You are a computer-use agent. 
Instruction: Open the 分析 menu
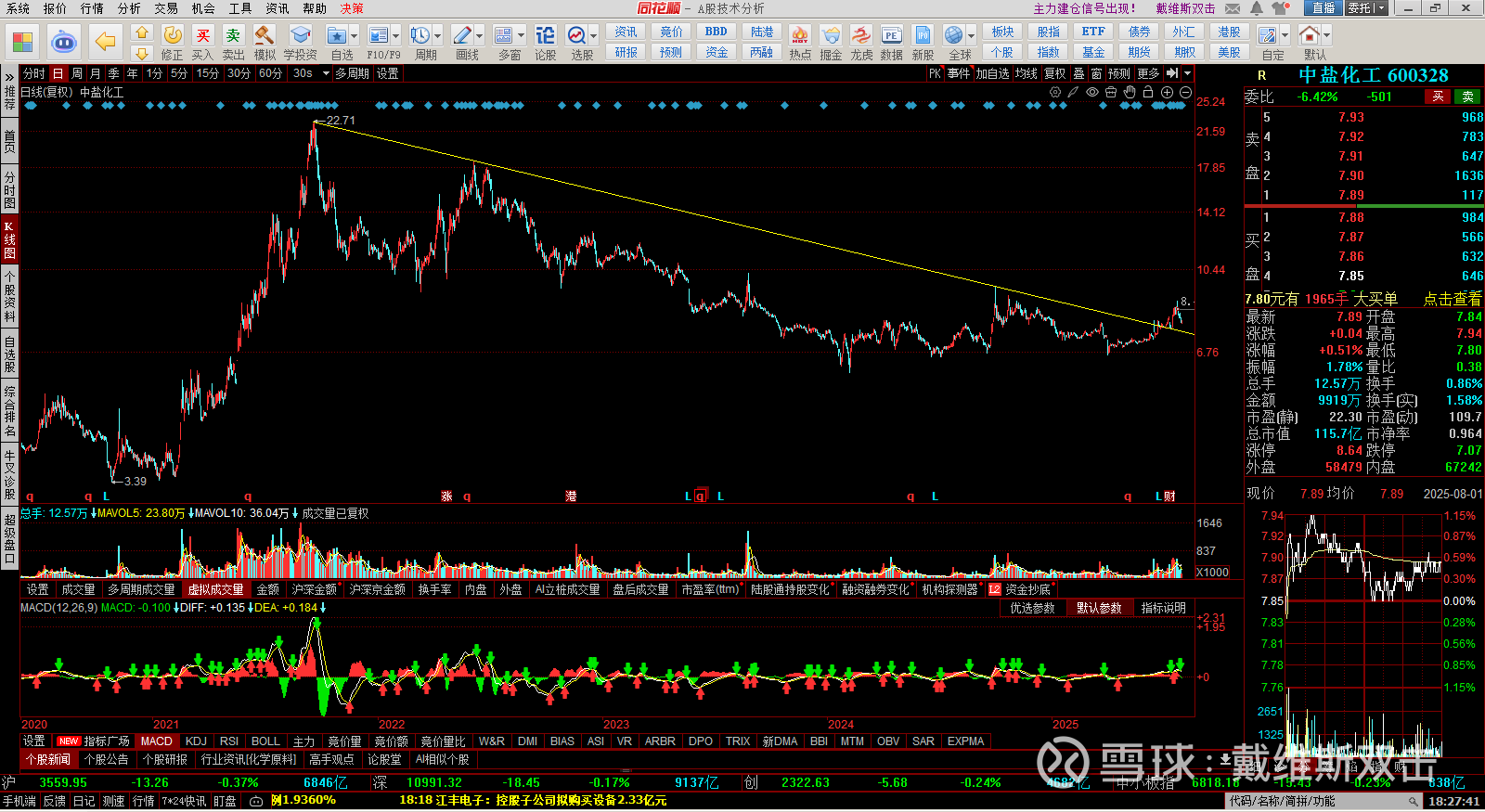[x=129, y=8]
